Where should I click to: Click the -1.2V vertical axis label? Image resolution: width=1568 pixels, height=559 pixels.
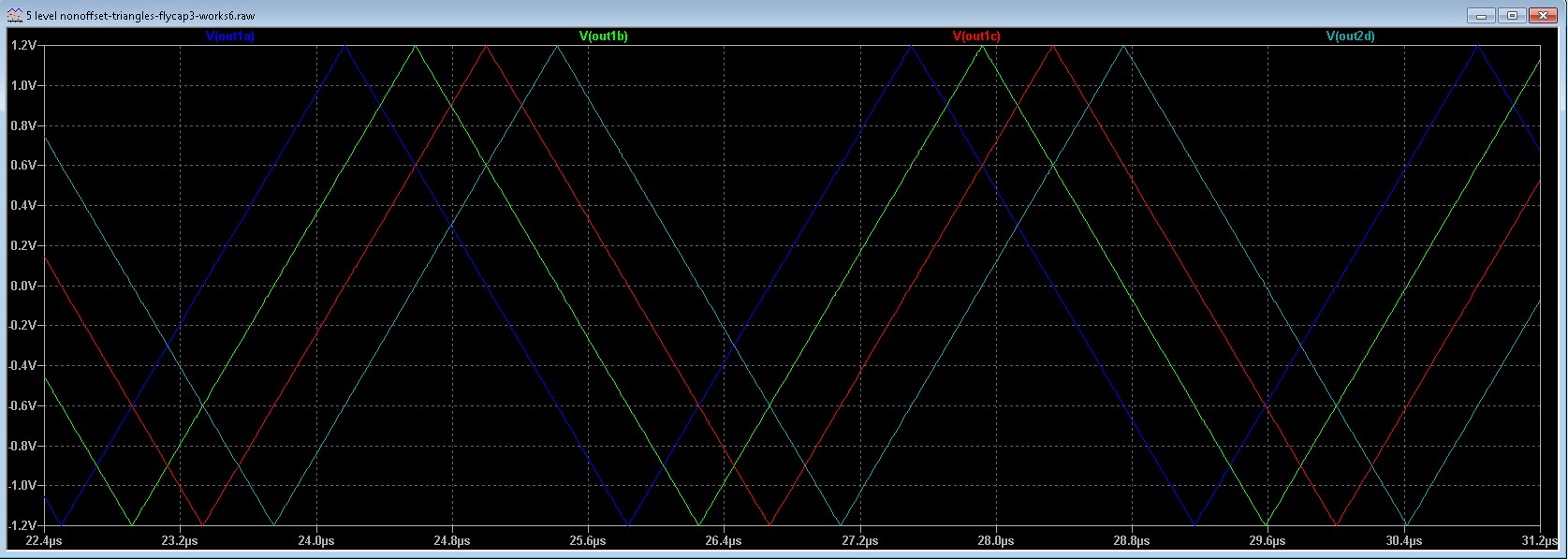(x=21, y=526)
